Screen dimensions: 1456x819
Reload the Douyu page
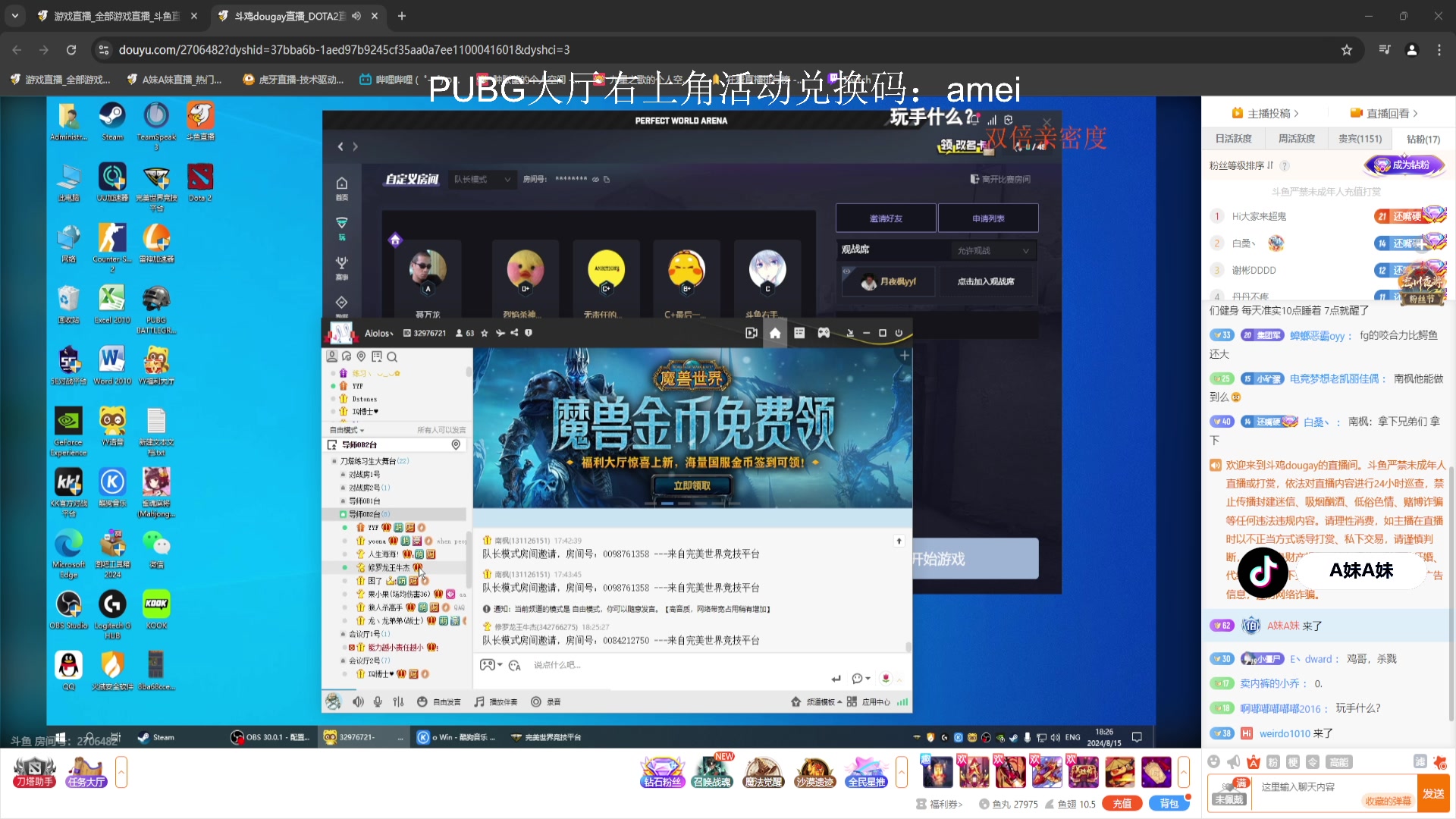[x=71, y=50]
